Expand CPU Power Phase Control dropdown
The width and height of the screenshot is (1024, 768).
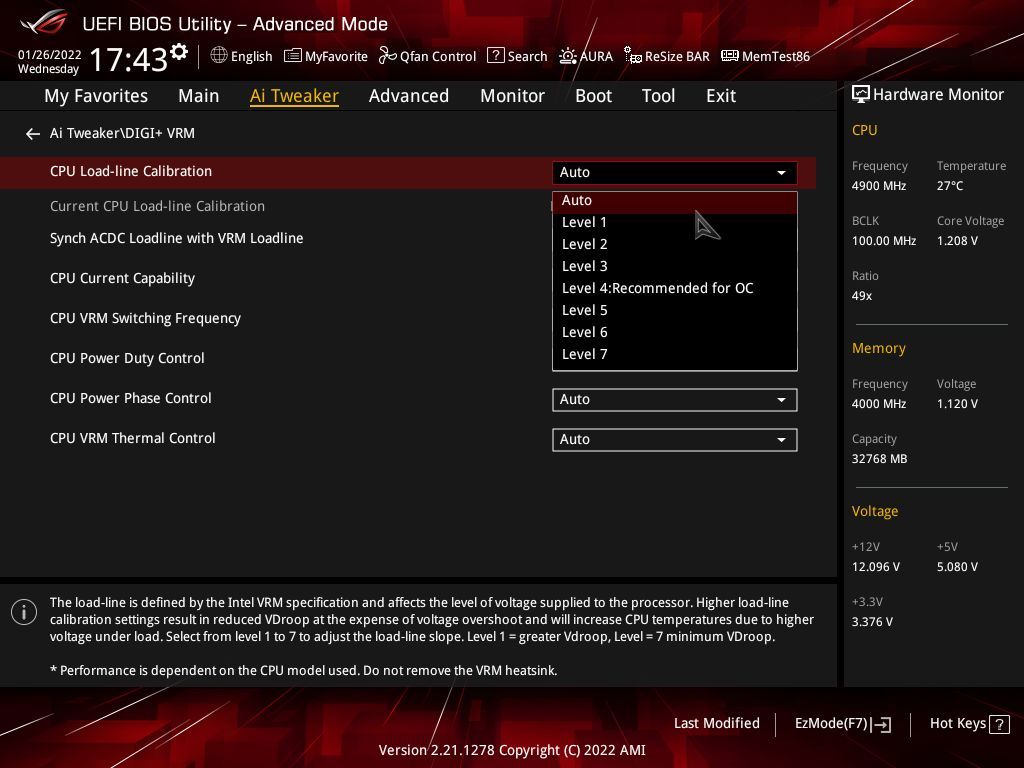click(675, 400)
